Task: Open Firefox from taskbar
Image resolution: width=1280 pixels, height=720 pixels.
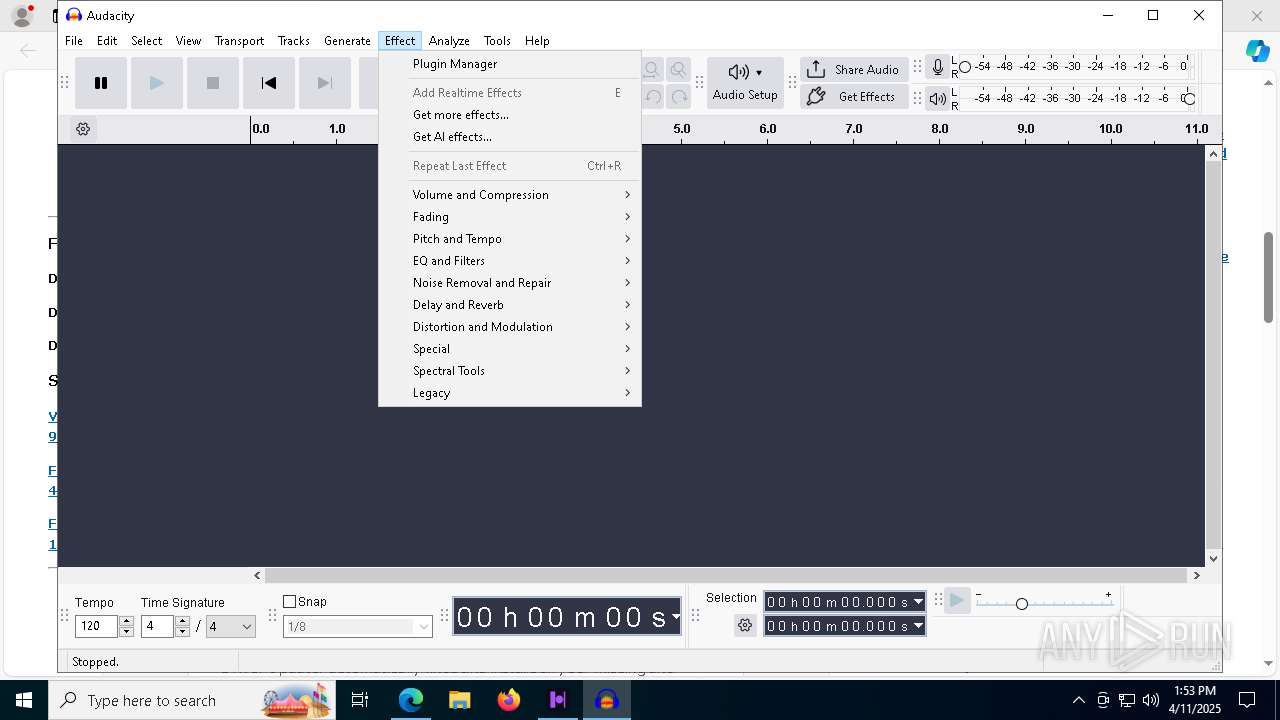Action: [509, 700]
